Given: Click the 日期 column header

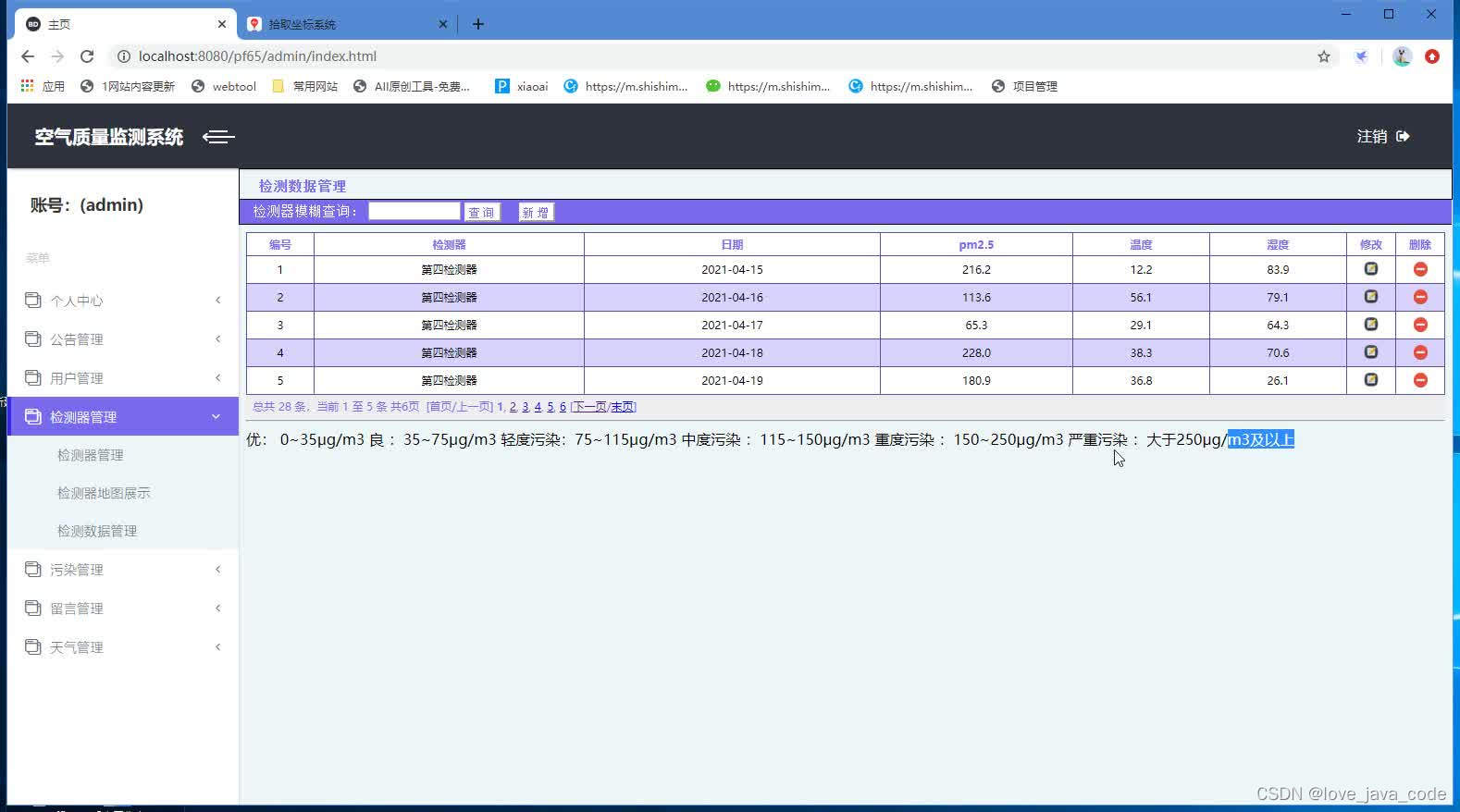Looking at the screenshot, I should tap(732, 244).
